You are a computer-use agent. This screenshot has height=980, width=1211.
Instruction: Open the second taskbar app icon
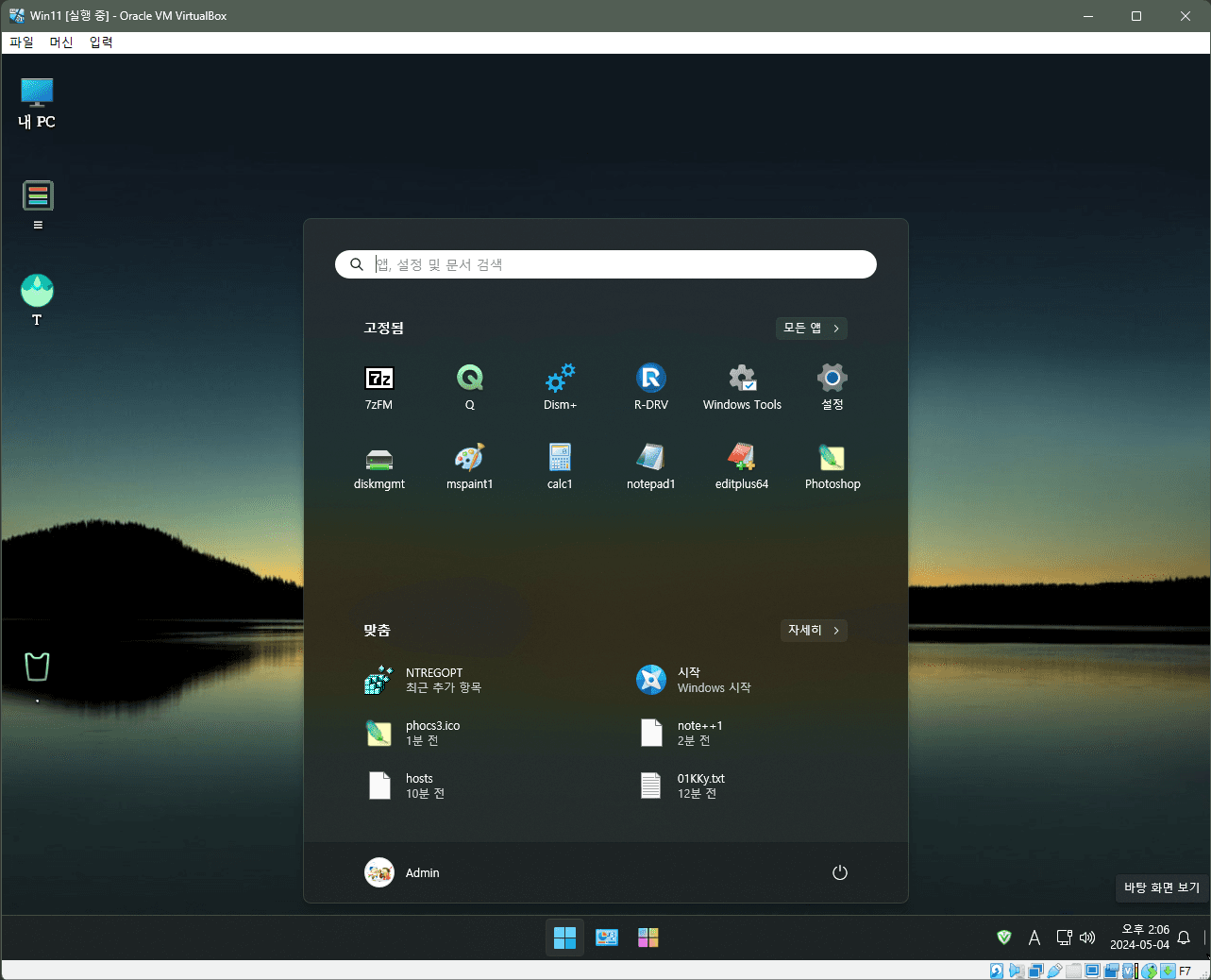(x=606, y=938)
